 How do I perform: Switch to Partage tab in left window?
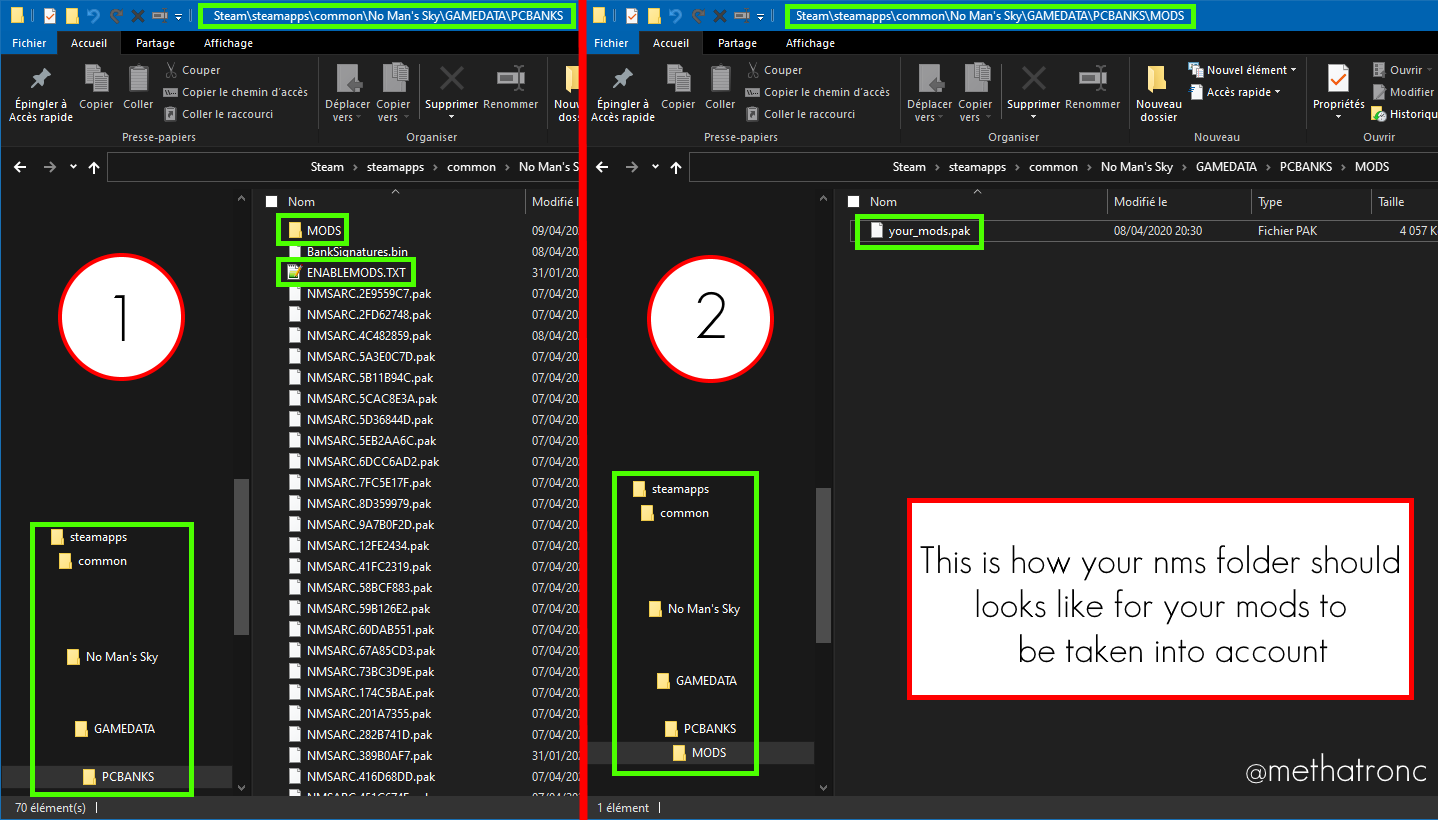click(155, 43)
